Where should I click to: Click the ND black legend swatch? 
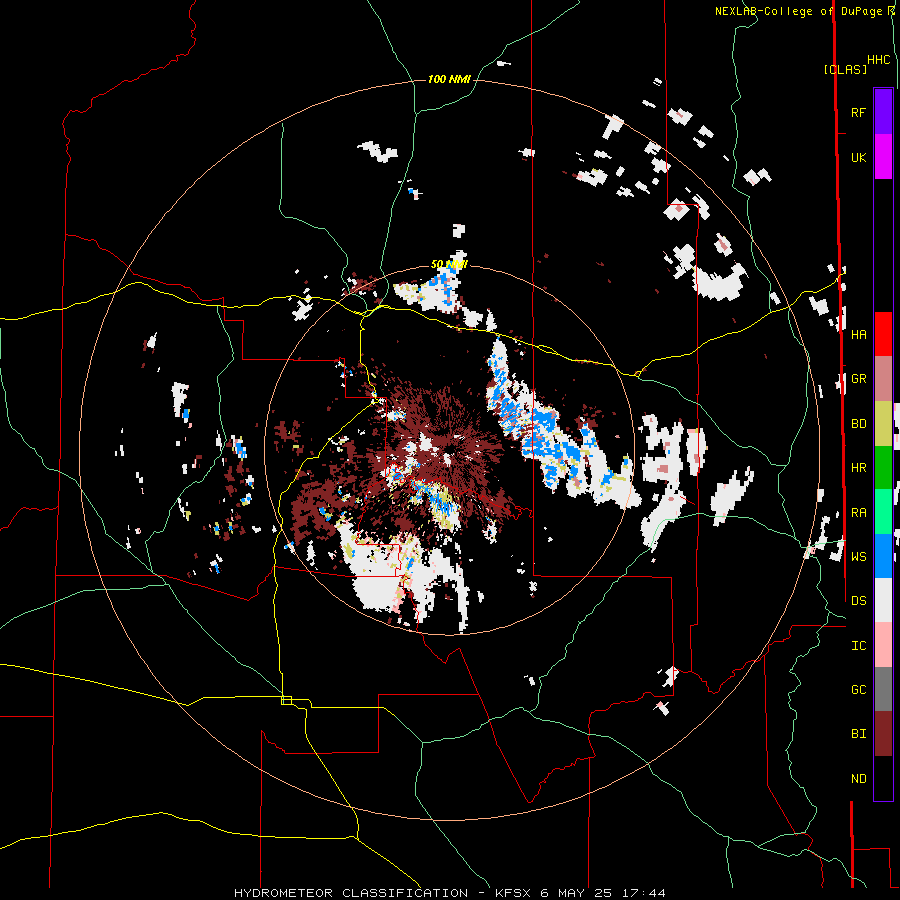883,778
